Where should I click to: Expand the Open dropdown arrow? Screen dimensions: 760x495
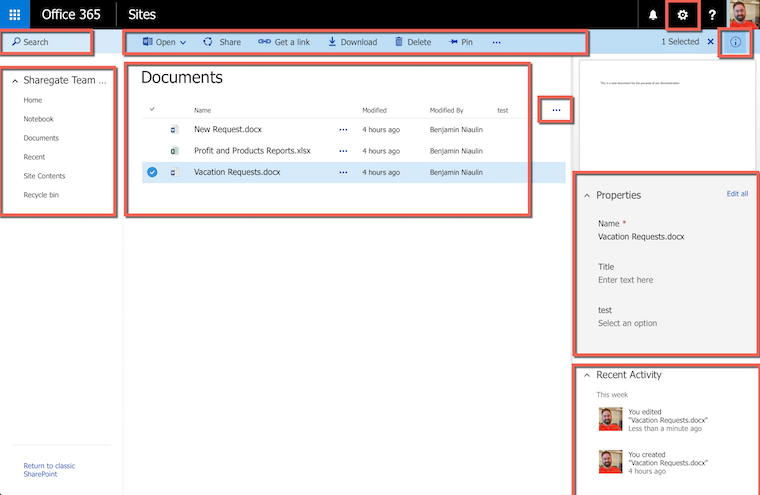coord(183,43)
